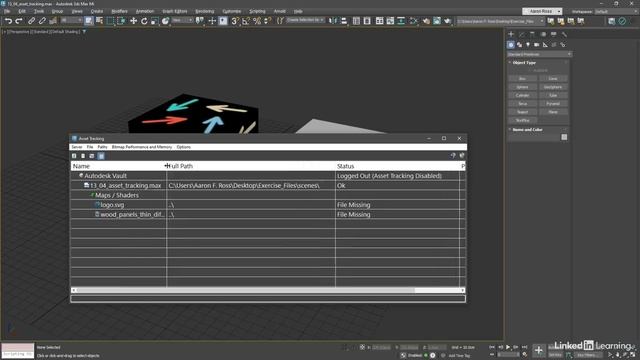Click the Asset Tracking horizontal scrollbar
This screenshot has height=360, width=640.
[x=268, y=290]
